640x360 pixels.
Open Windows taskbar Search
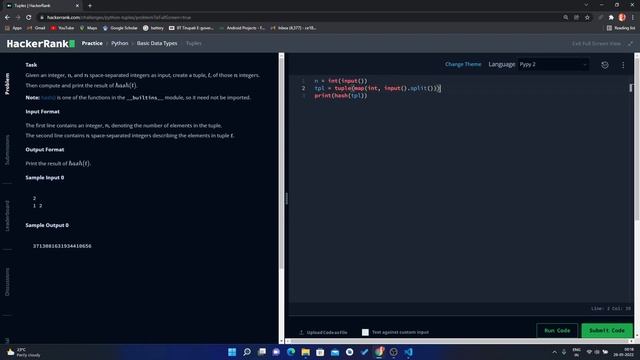pyautogui.click(x=247, y=352)
